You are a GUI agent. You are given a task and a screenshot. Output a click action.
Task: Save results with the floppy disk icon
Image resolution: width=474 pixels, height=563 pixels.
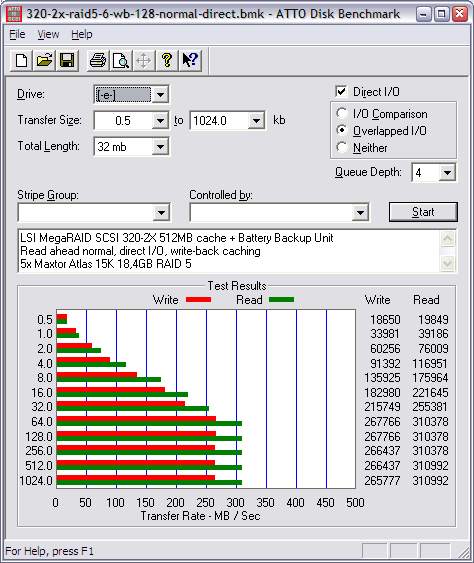point(68,60)
